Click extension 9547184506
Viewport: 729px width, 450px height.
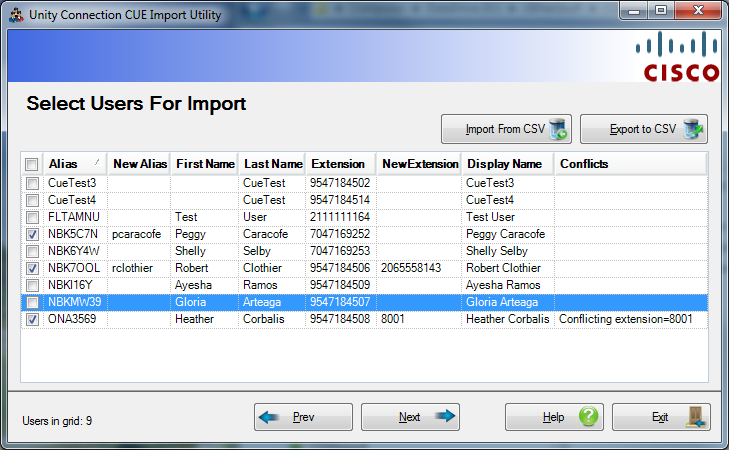click(x=340, y=268)
